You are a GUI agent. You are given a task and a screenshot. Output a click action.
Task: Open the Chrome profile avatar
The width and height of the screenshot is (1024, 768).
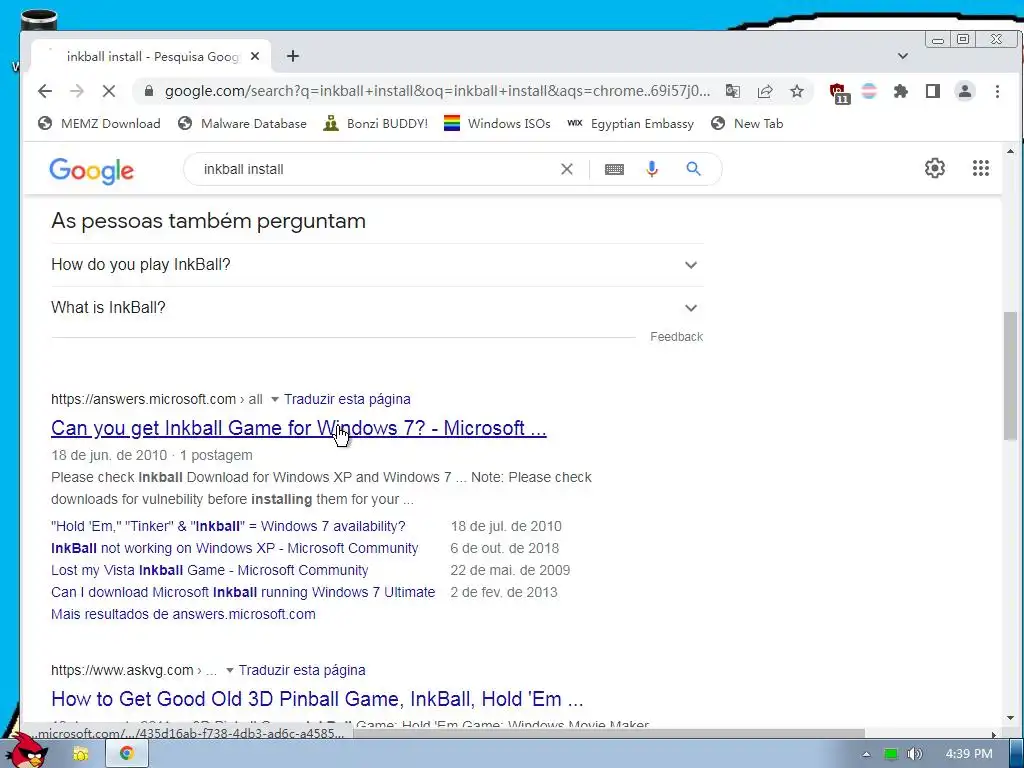coord(965,91)
